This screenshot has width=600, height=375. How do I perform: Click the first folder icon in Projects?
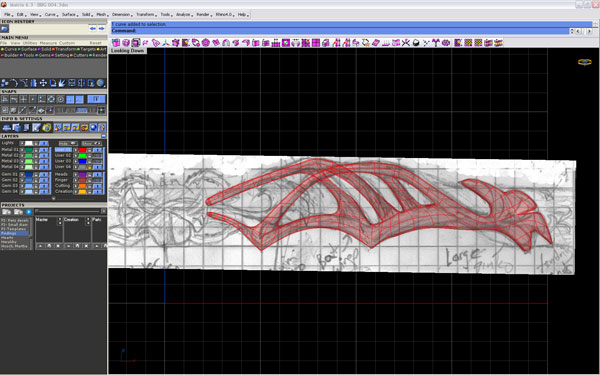pyautogui.click(x=7, y=212)
